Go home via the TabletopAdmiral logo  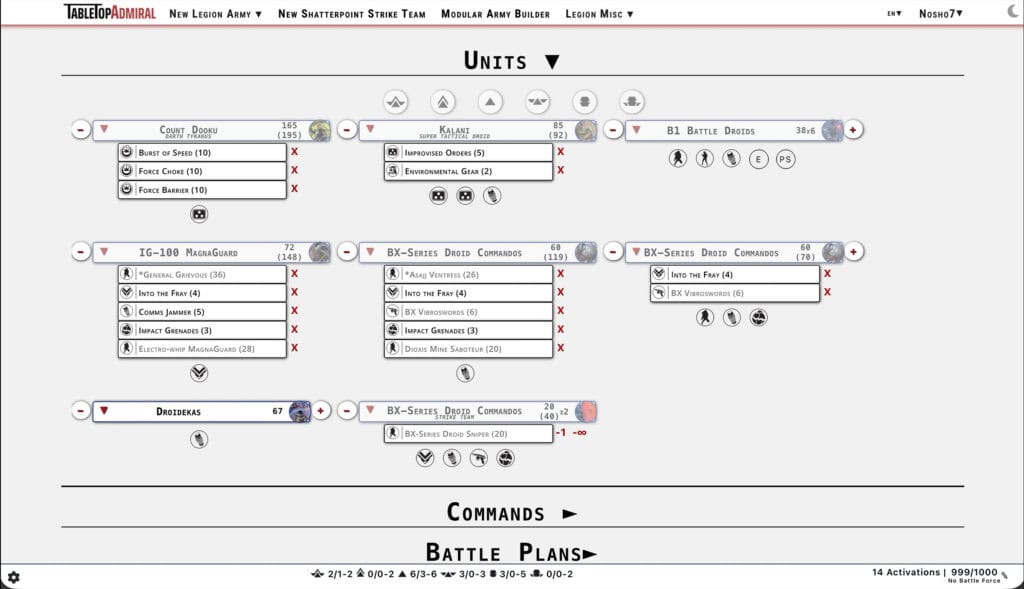[x=110, y=12]
